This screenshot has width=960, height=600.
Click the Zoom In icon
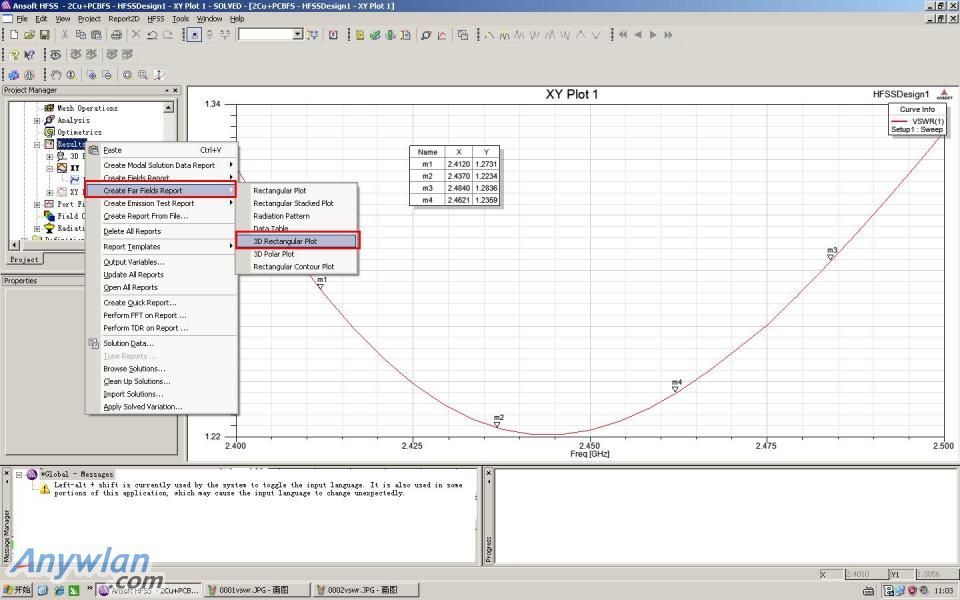tap(91, 75)
